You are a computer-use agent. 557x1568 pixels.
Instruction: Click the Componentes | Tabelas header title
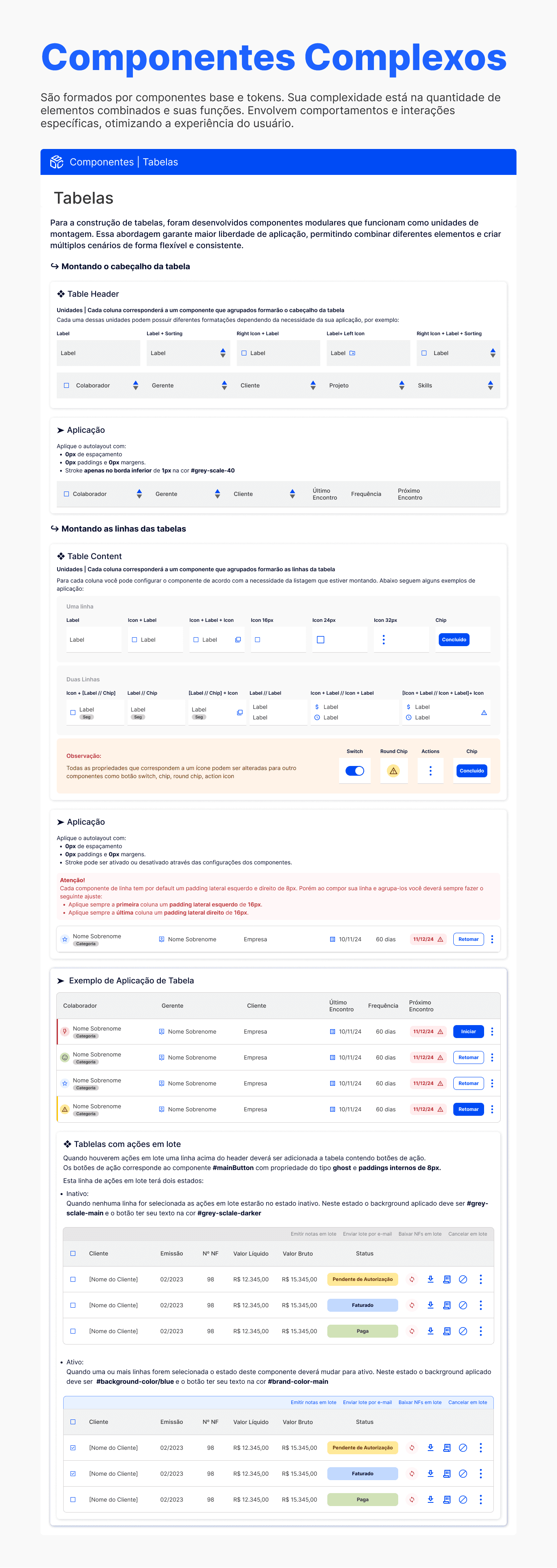tap(124, 162)
